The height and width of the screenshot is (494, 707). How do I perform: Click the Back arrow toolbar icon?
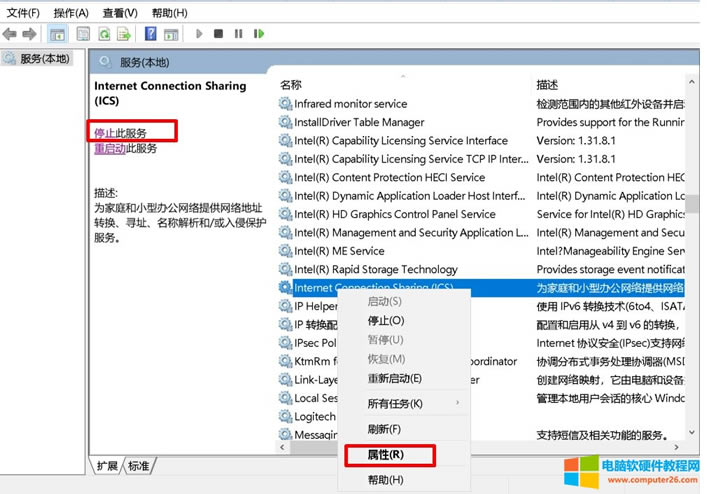[9, 34]
